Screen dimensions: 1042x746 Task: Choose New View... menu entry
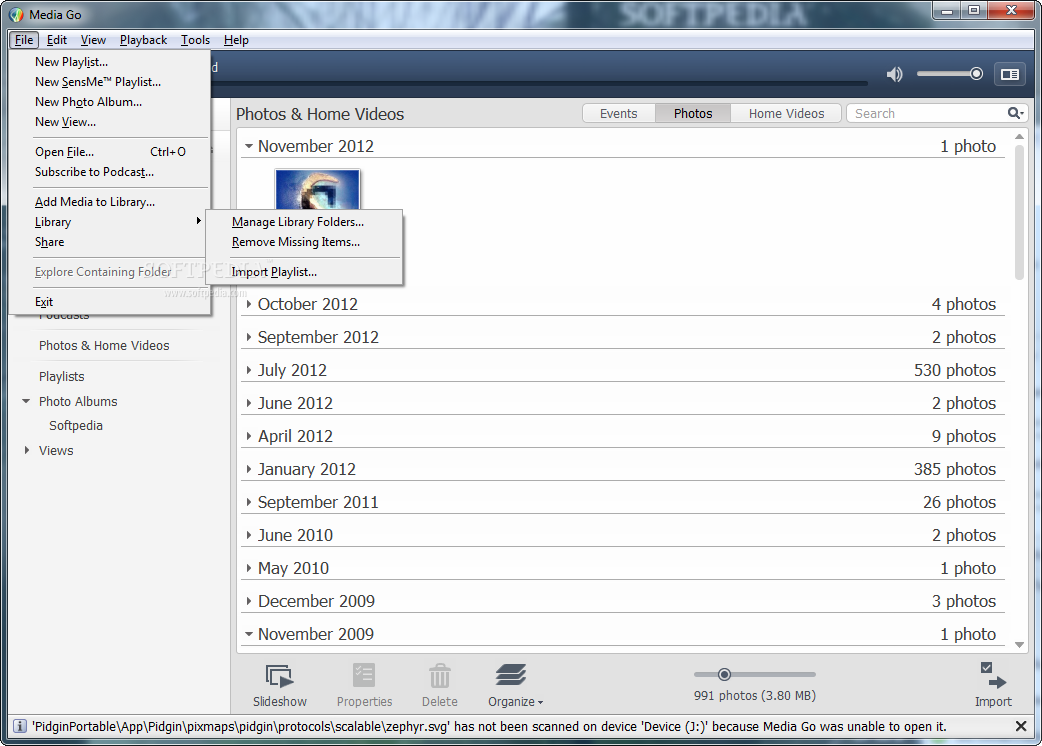[110, 122]
